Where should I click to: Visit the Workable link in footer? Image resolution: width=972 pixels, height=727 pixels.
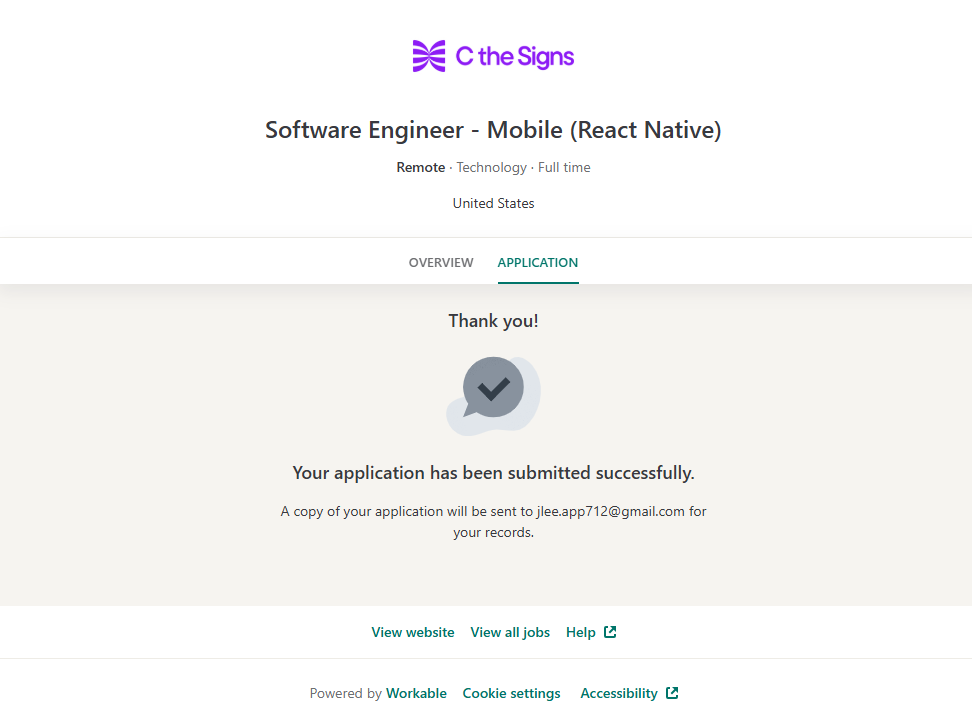416,693
